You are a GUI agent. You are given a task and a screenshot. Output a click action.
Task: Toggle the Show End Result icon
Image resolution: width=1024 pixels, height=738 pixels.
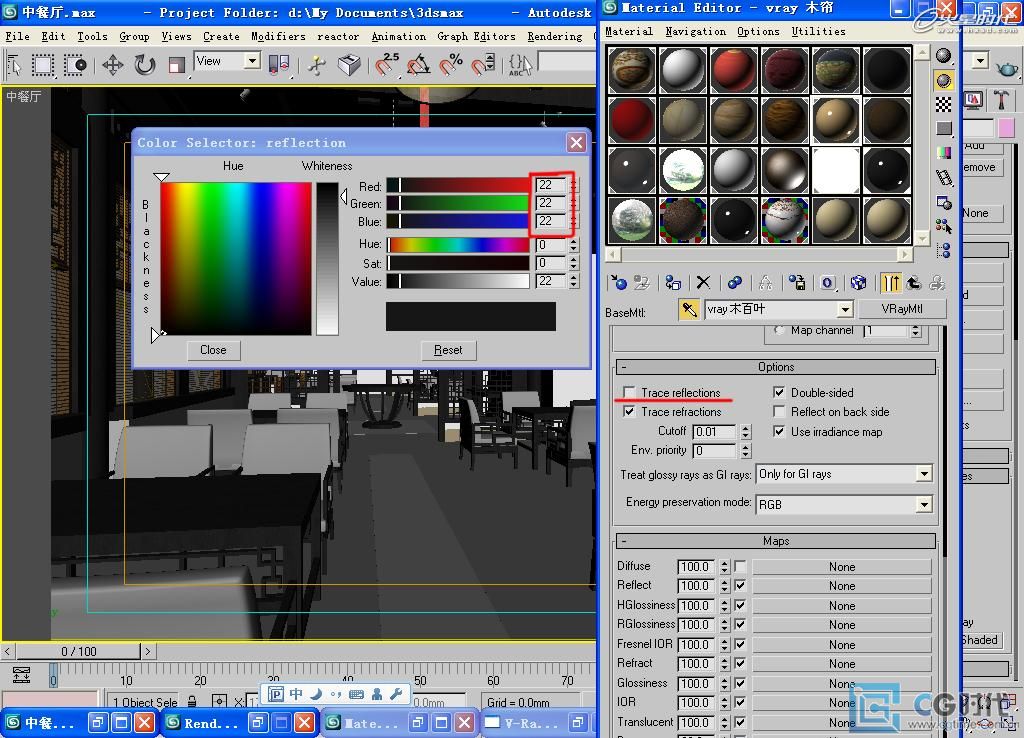click(891, 283)
